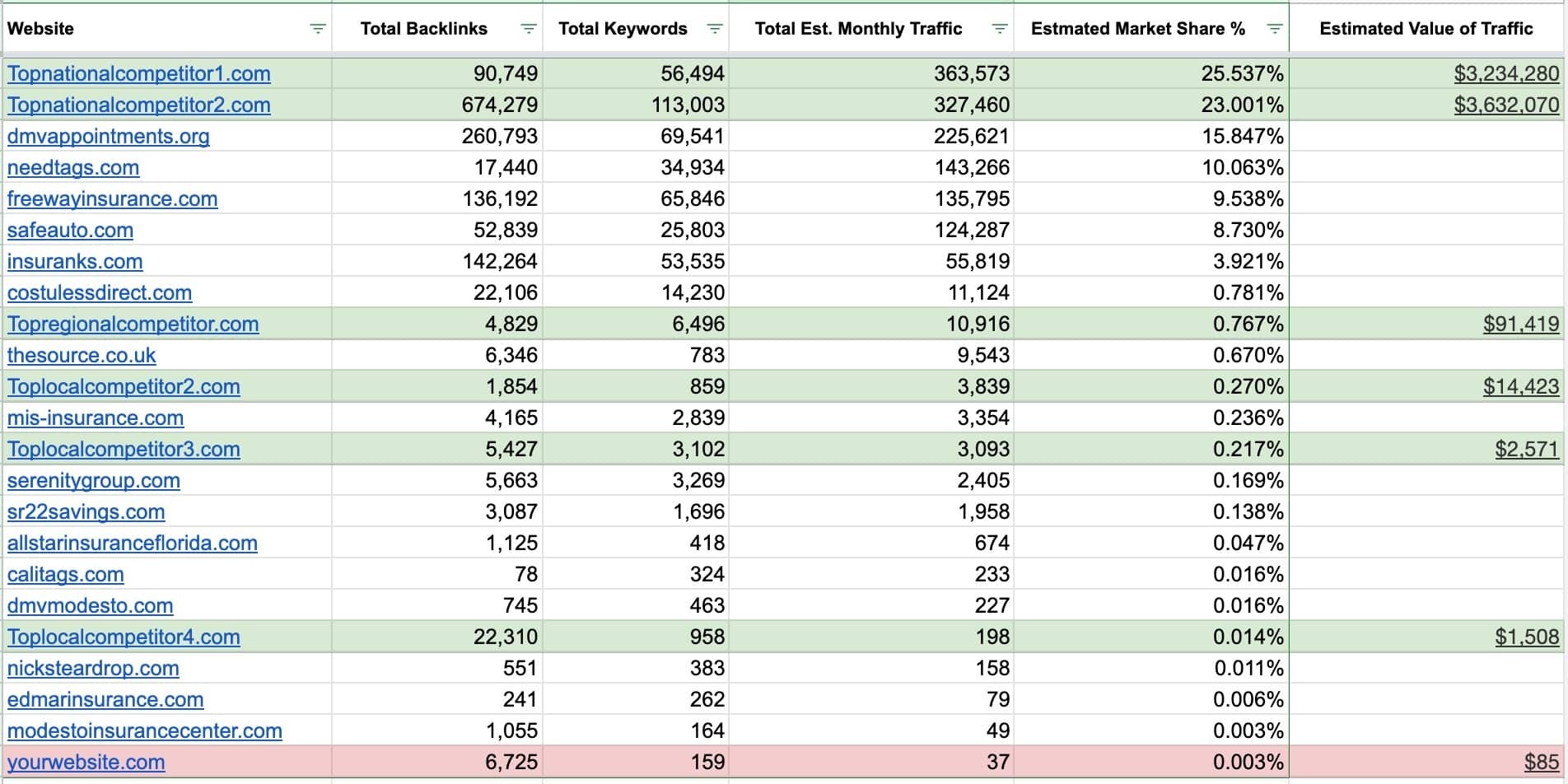This screenshot has width=1568, height=784.
Task: Select backlinks cell 22,310
Action: coord(437,637)
